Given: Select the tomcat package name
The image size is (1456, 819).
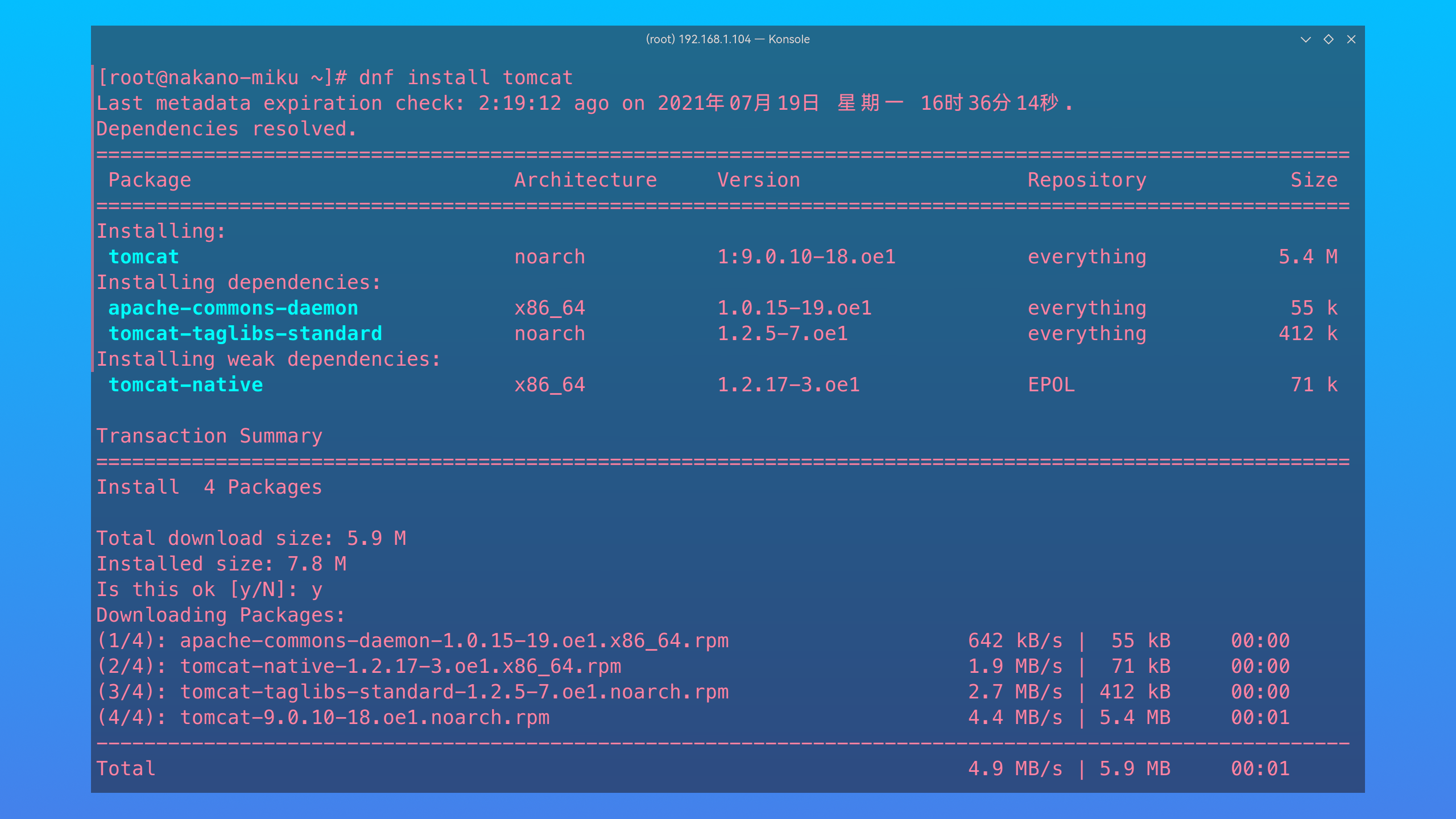Looking at the screenshot, I should (143, 257).
